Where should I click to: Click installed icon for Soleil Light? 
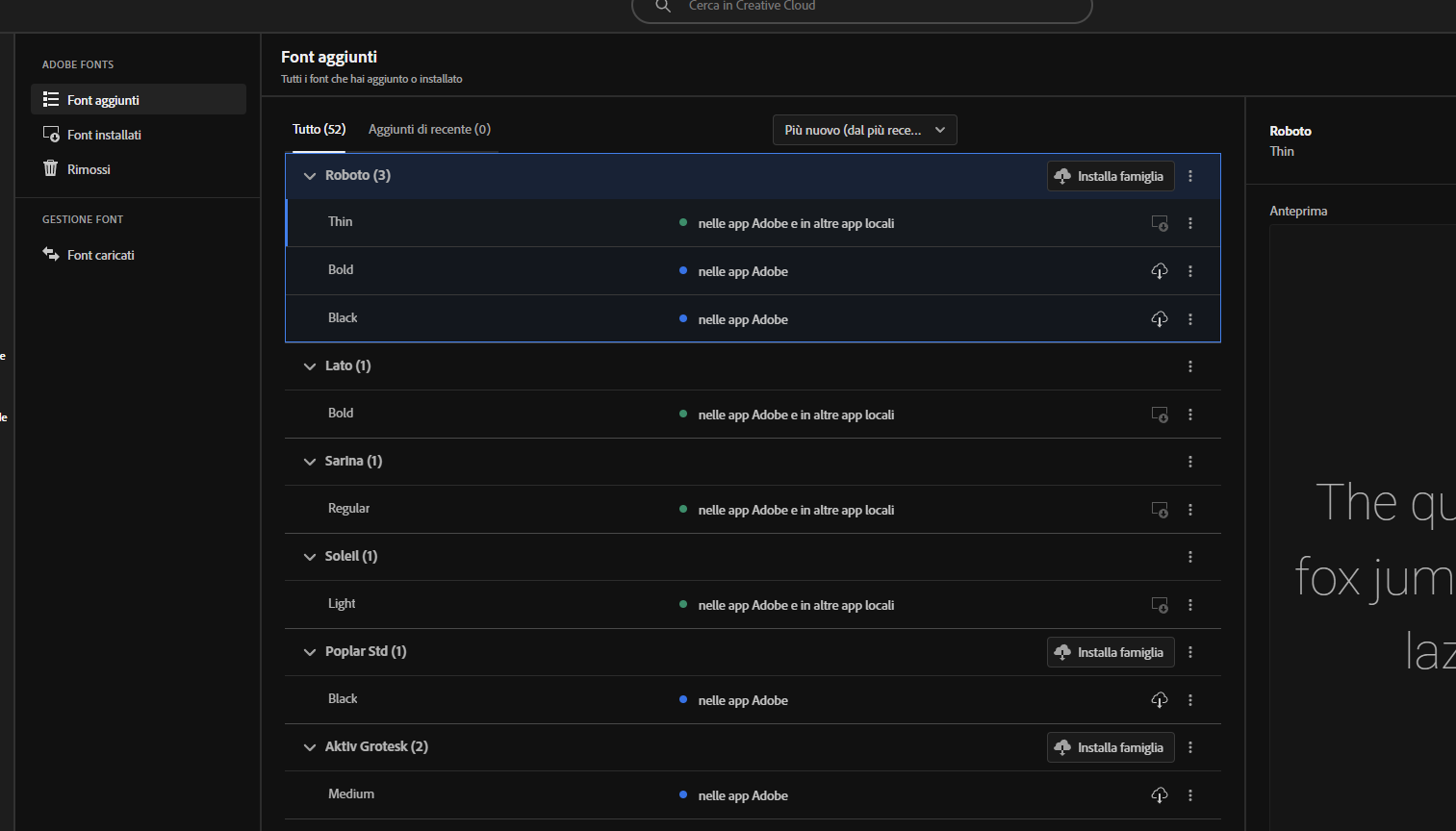pyautogui.click(x=1160, y=605)
